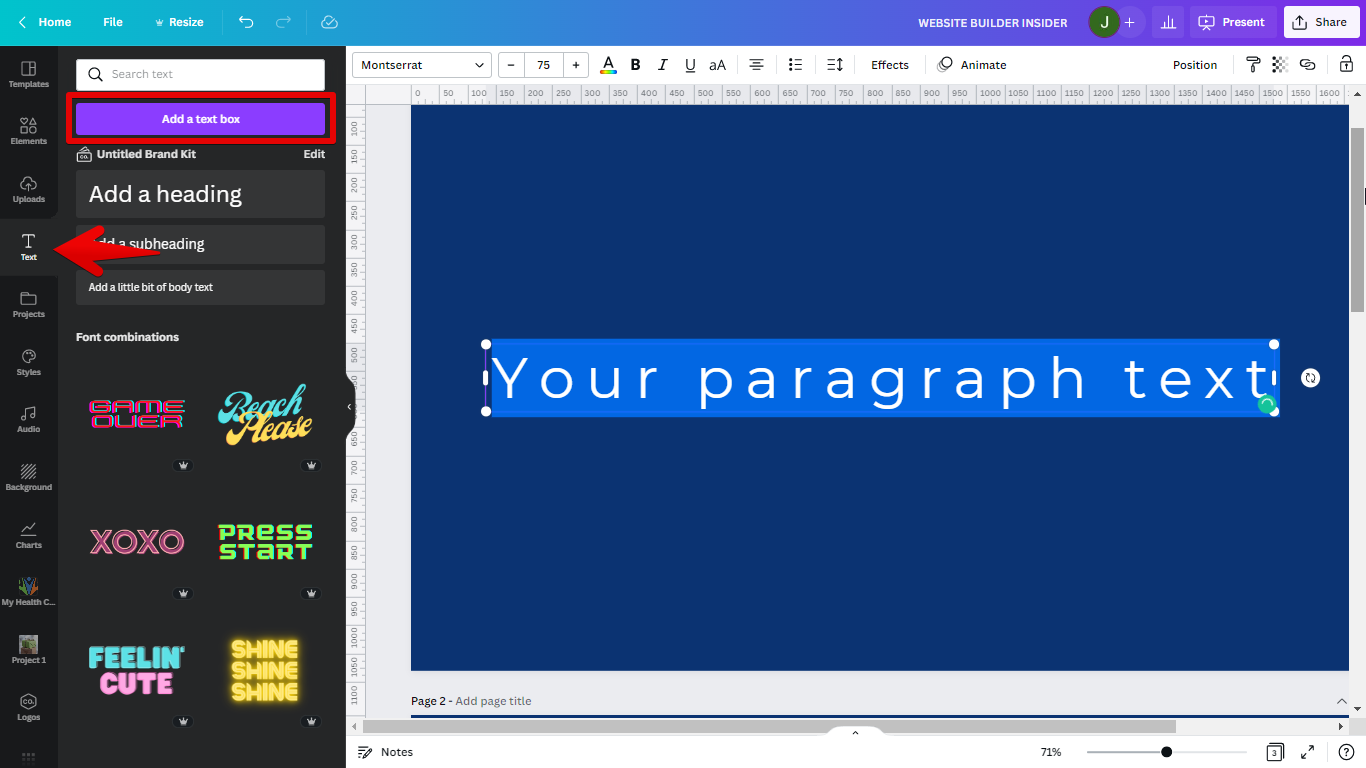Open the Montserrat font dropdown
Viewport: 1366px width, 768px height.
click(421, 65)
